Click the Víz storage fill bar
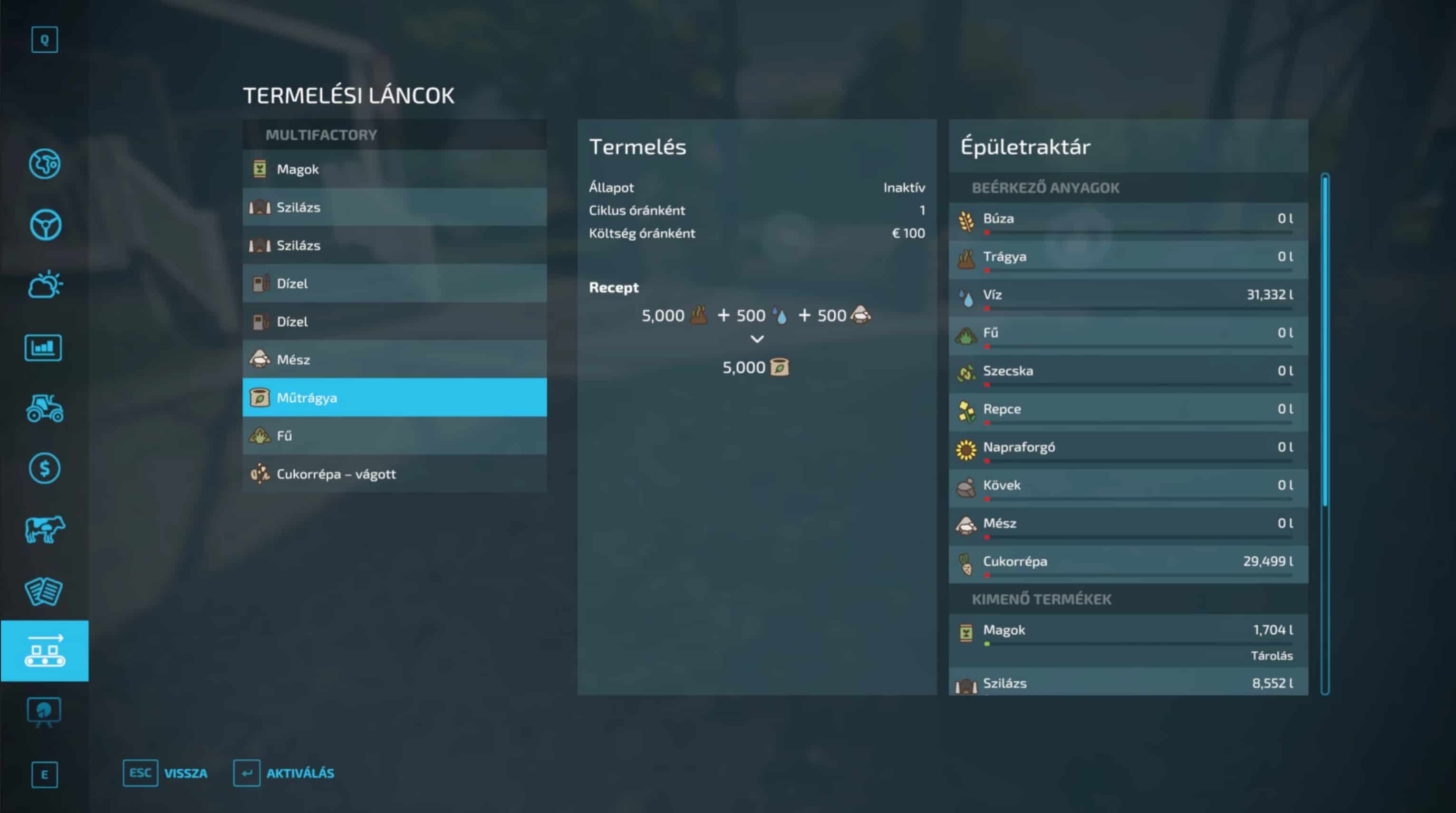This screenshot has width=1456, height=813. click(1139, 309)
